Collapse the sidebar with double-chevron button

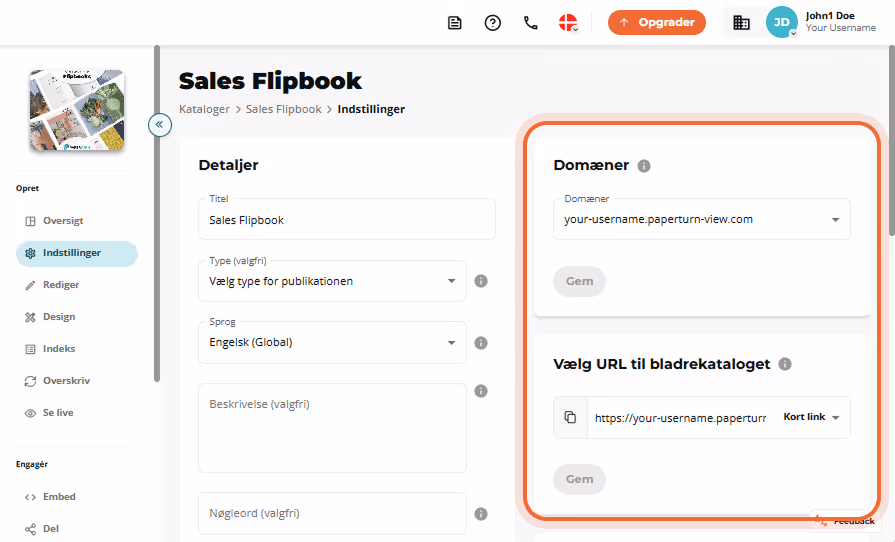[160, 124]
